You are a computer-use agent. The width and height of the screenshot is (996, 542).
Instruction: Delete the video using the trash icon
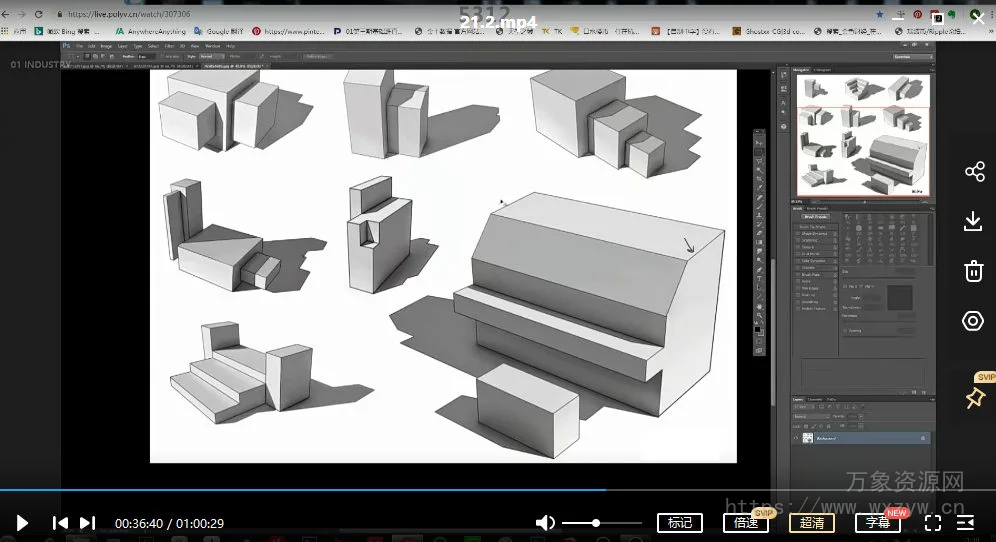click(974, 270)
